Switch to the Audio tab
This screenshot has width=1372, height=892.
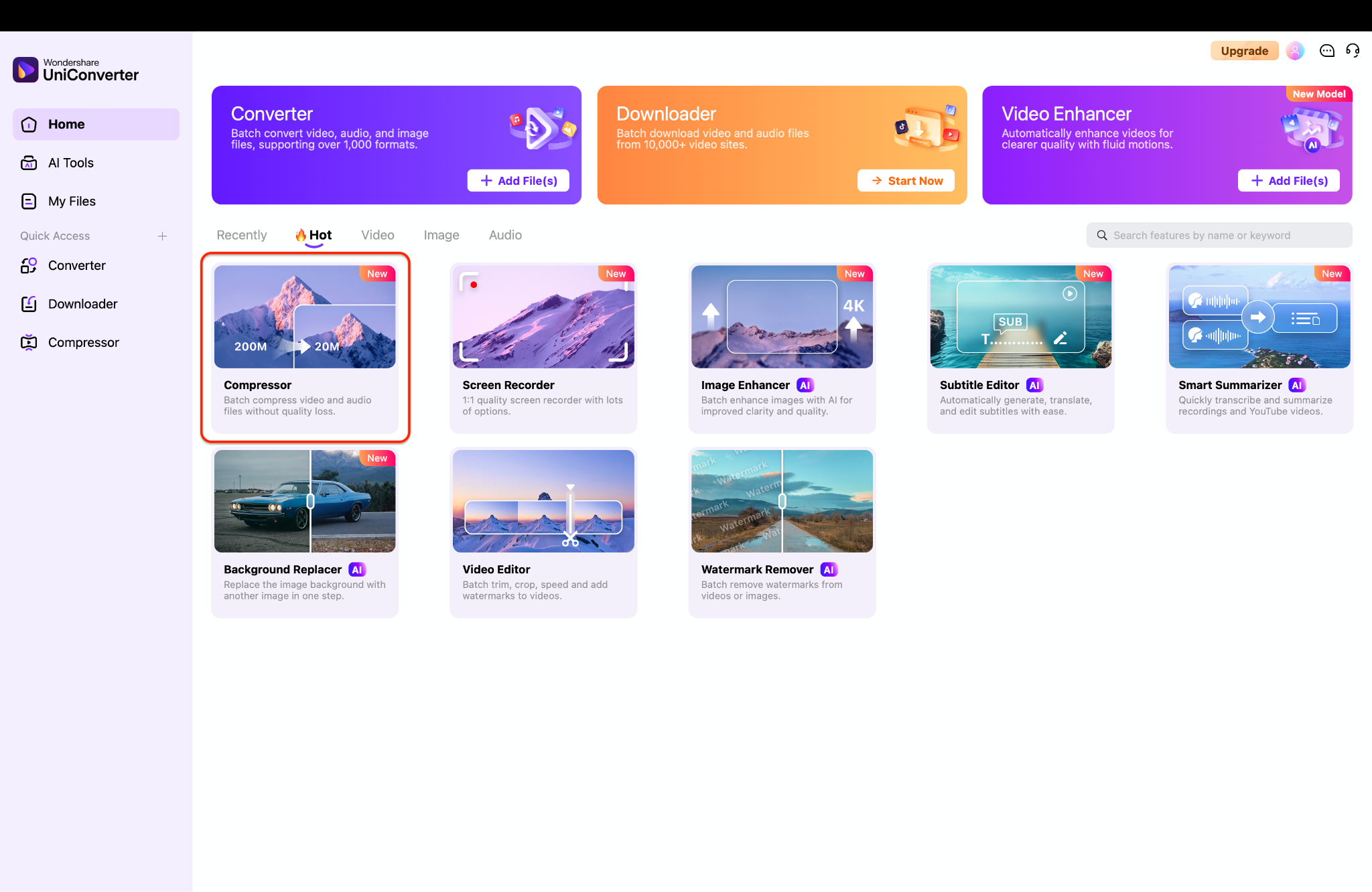point(504,234)
